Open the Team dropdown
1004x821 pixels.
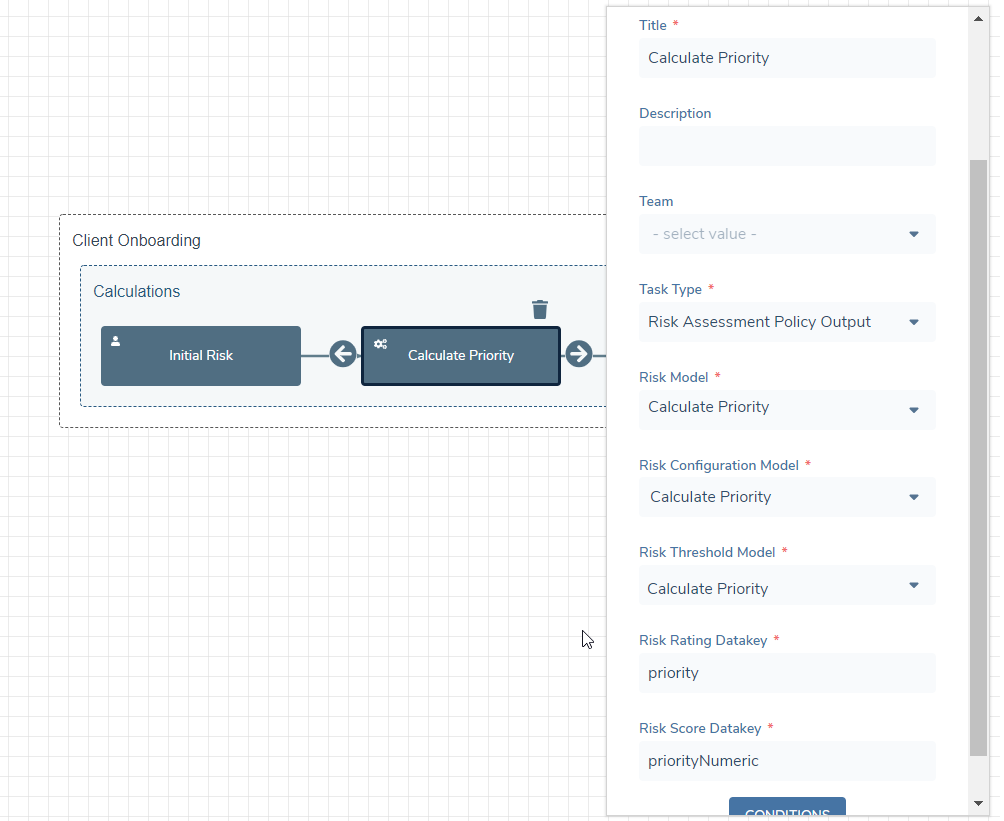coord(787,234)
